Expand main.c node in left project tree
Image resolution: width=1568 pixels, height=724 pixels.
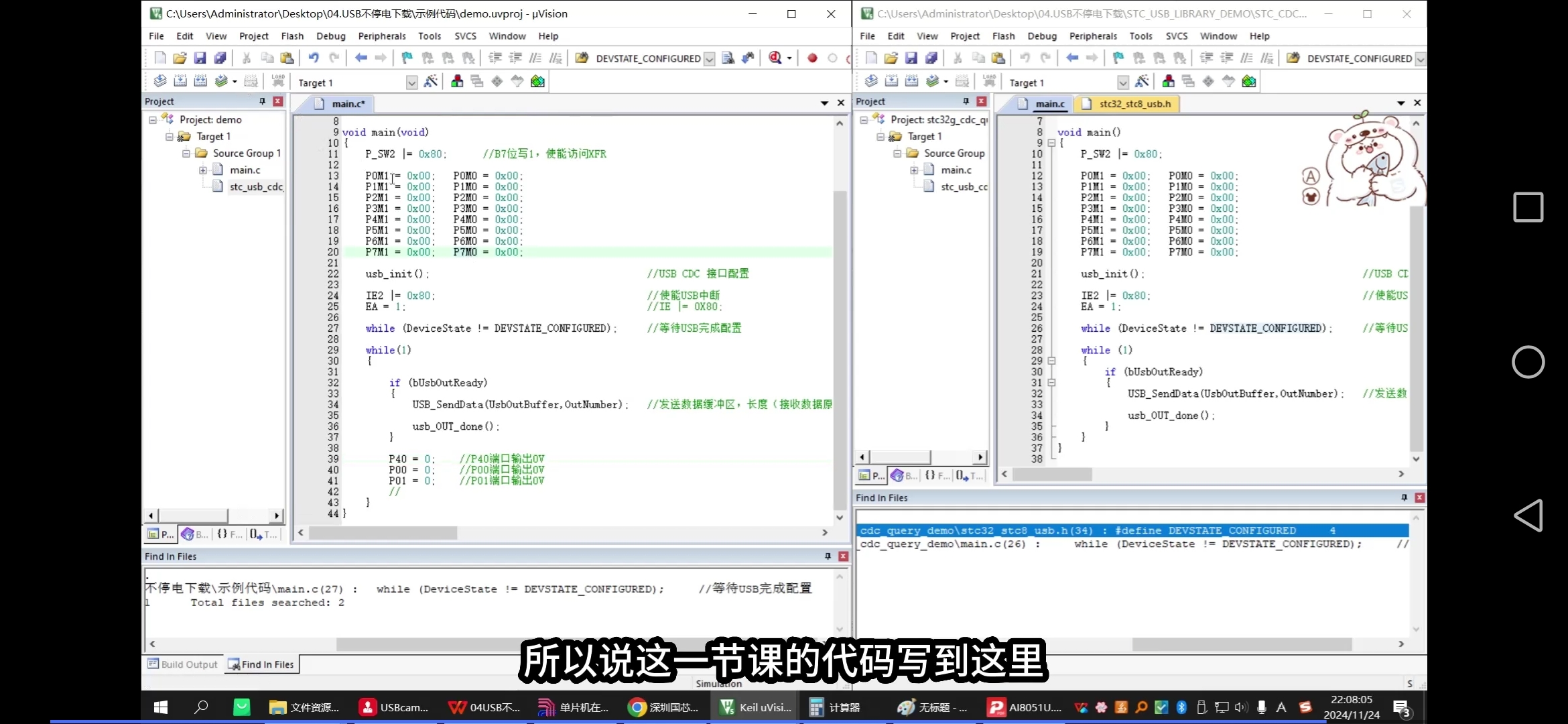coord(202,170)
